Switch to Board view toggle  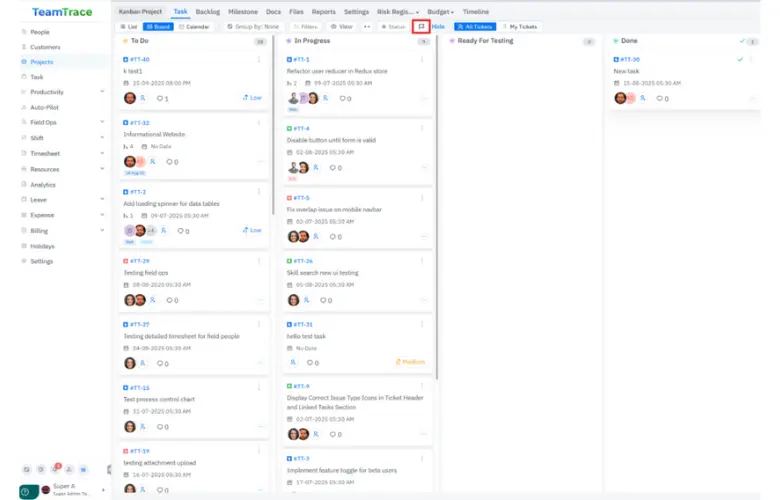point(157,26)
